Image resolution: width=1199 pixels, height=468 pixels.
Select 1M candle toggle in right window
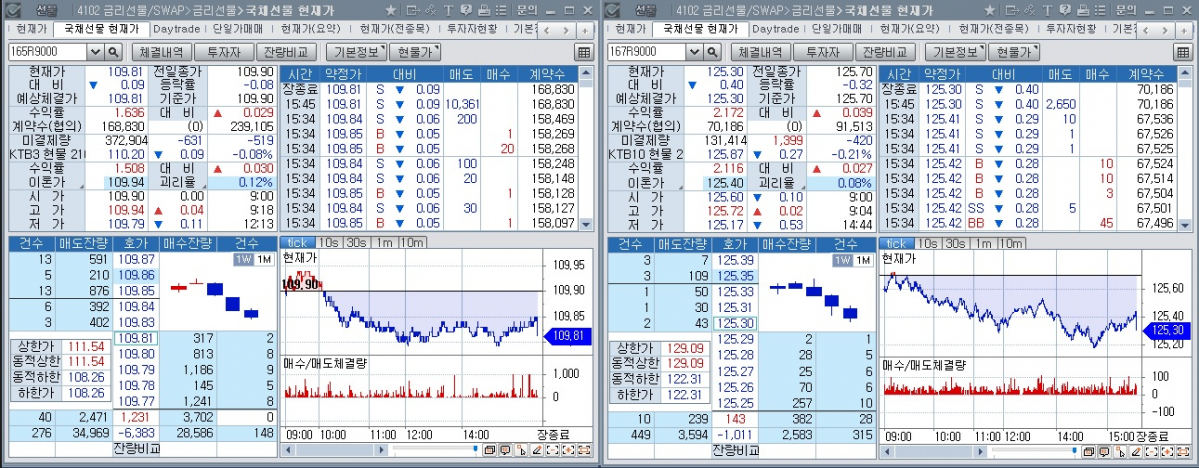(x=863, y=260)
